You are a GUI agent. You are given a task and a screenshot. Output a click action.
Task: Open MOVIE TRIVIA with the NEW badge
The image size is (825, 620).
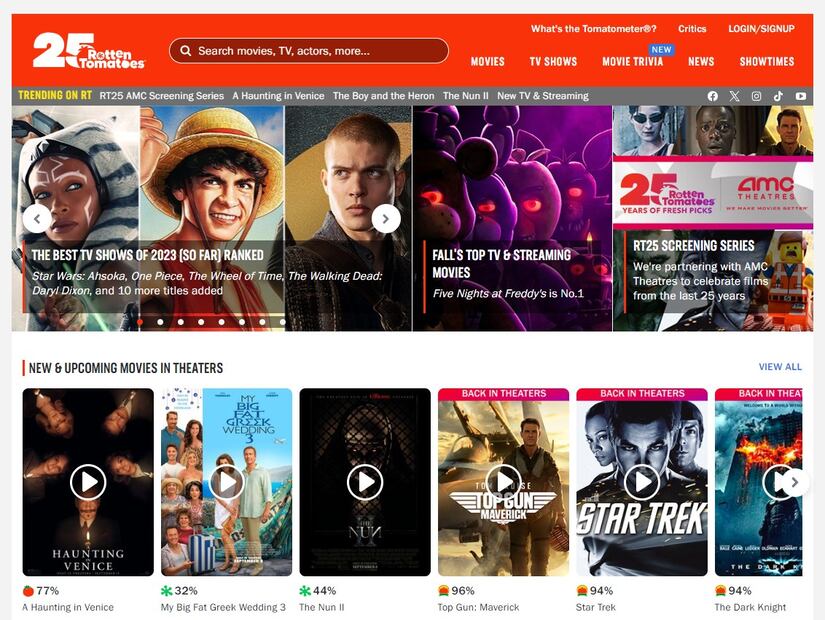pyautogui.click(x=633, y=61)
